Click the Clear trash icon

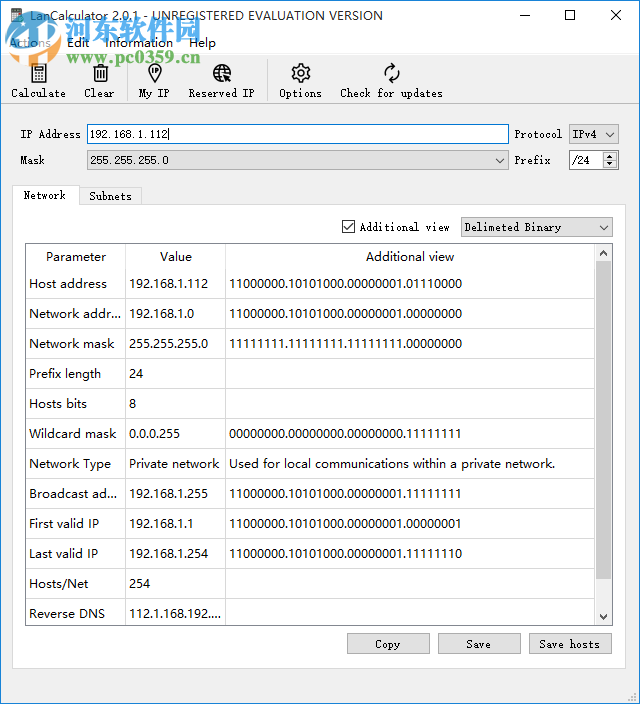(100, 74)
